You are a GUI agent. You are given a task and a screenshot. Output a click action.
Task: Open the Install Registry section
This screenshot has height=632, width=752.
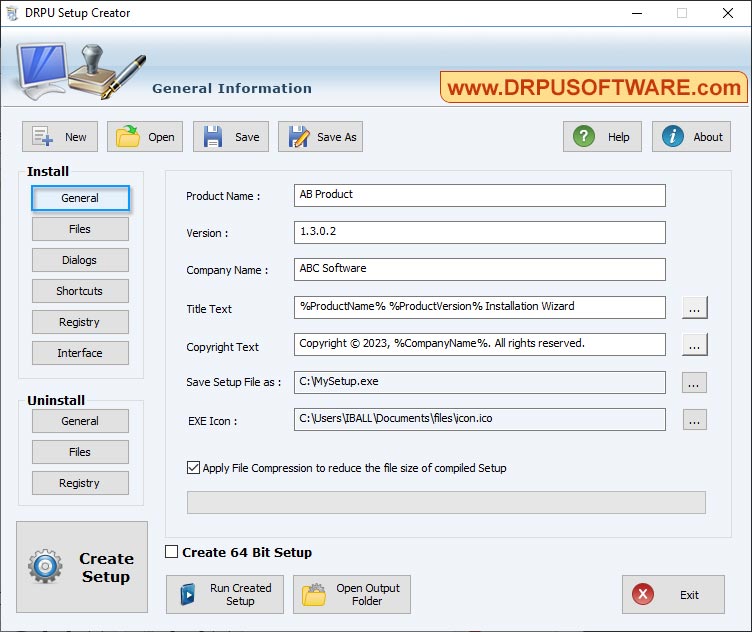[80, 322]
